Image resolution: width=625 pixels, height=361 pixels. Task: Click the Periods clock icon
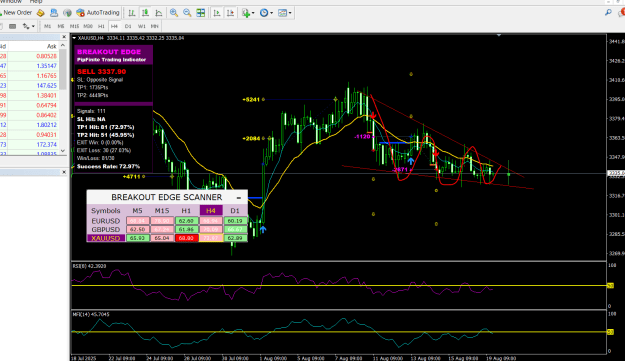[x=264, y=13]
